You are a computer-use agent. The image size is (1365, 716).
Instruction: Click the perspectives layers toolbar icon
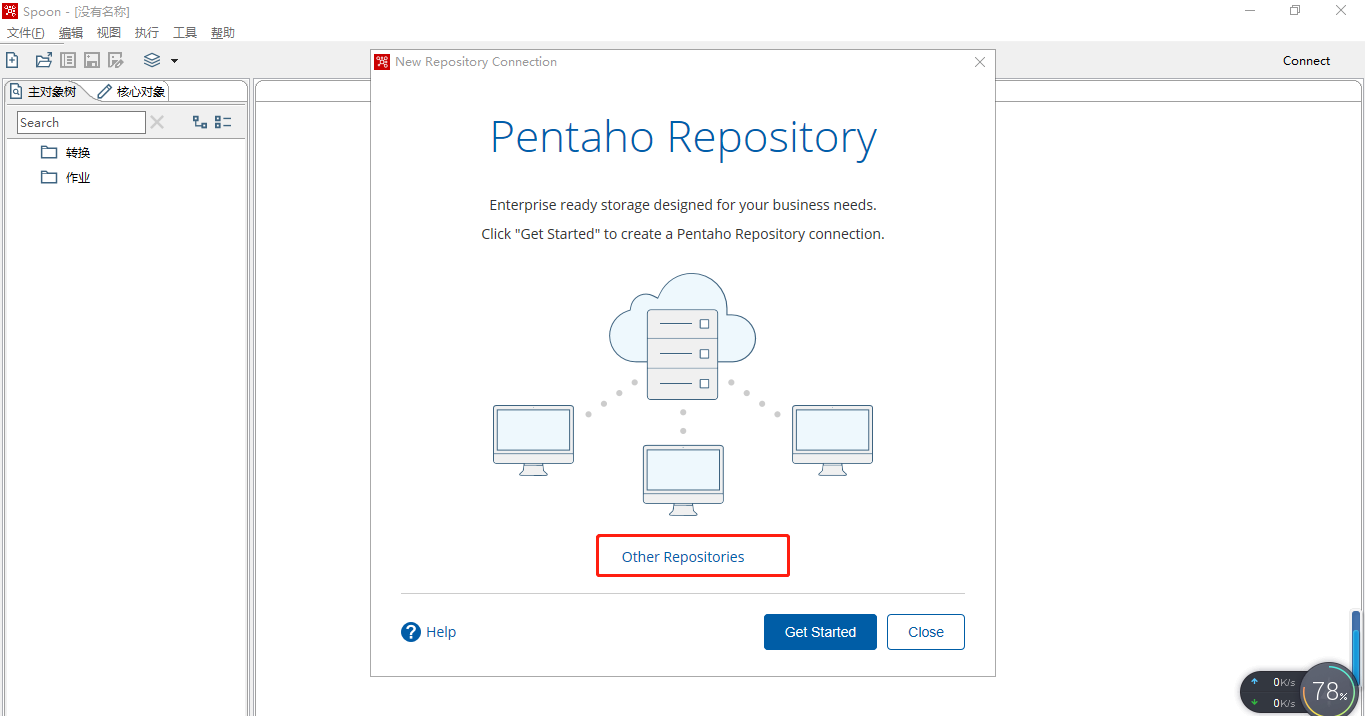pyautogui.click(x=152, y=60)
